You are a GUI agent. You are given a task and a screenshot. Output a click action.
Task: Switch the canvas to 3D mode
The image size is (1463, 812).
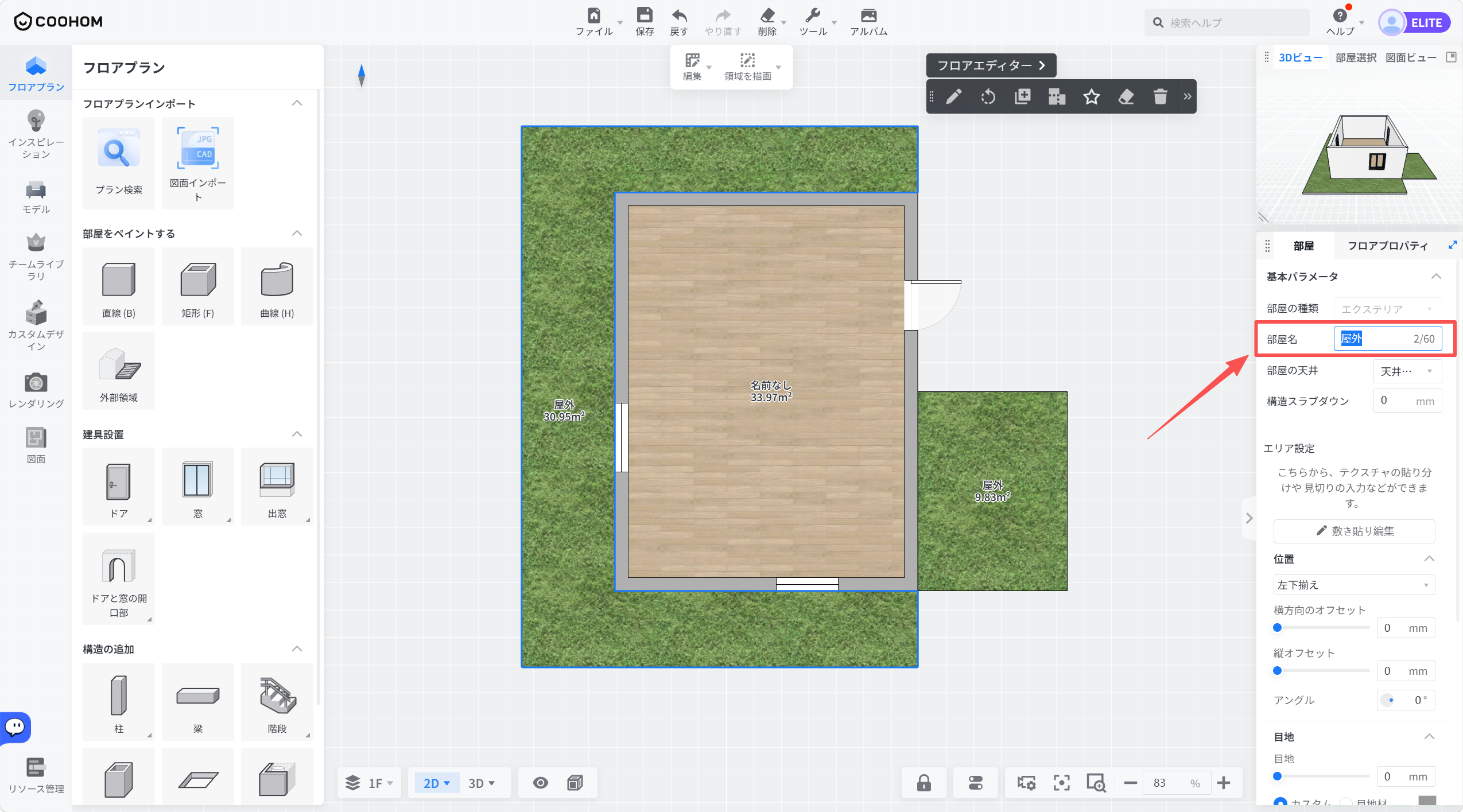coord(482,783)
